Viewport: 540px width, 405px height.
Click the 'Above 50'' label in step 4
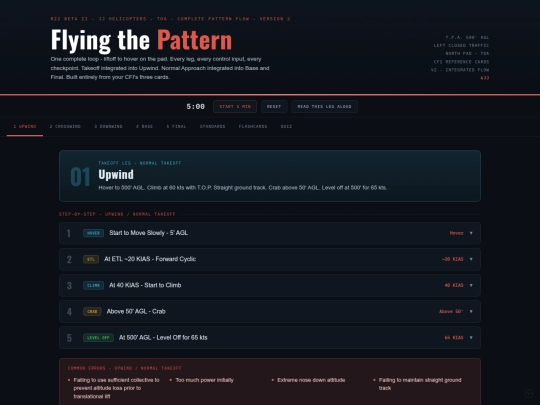451,312
